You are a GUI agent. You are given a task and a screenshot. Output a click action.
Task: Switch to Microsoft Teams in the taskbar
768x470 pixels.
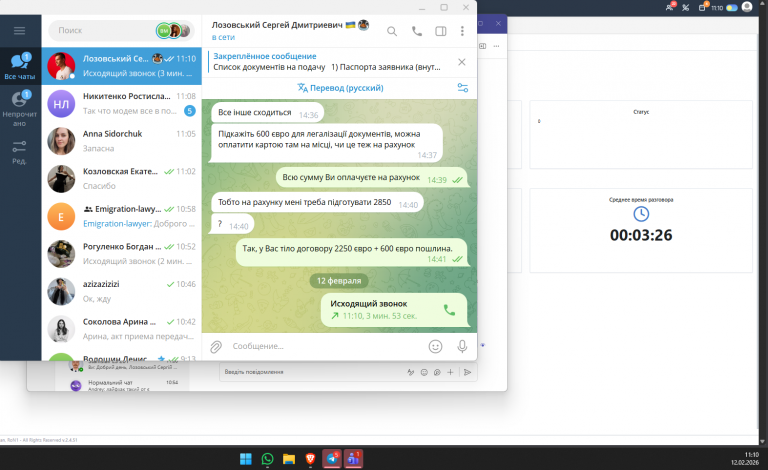[x=354, y=459]
